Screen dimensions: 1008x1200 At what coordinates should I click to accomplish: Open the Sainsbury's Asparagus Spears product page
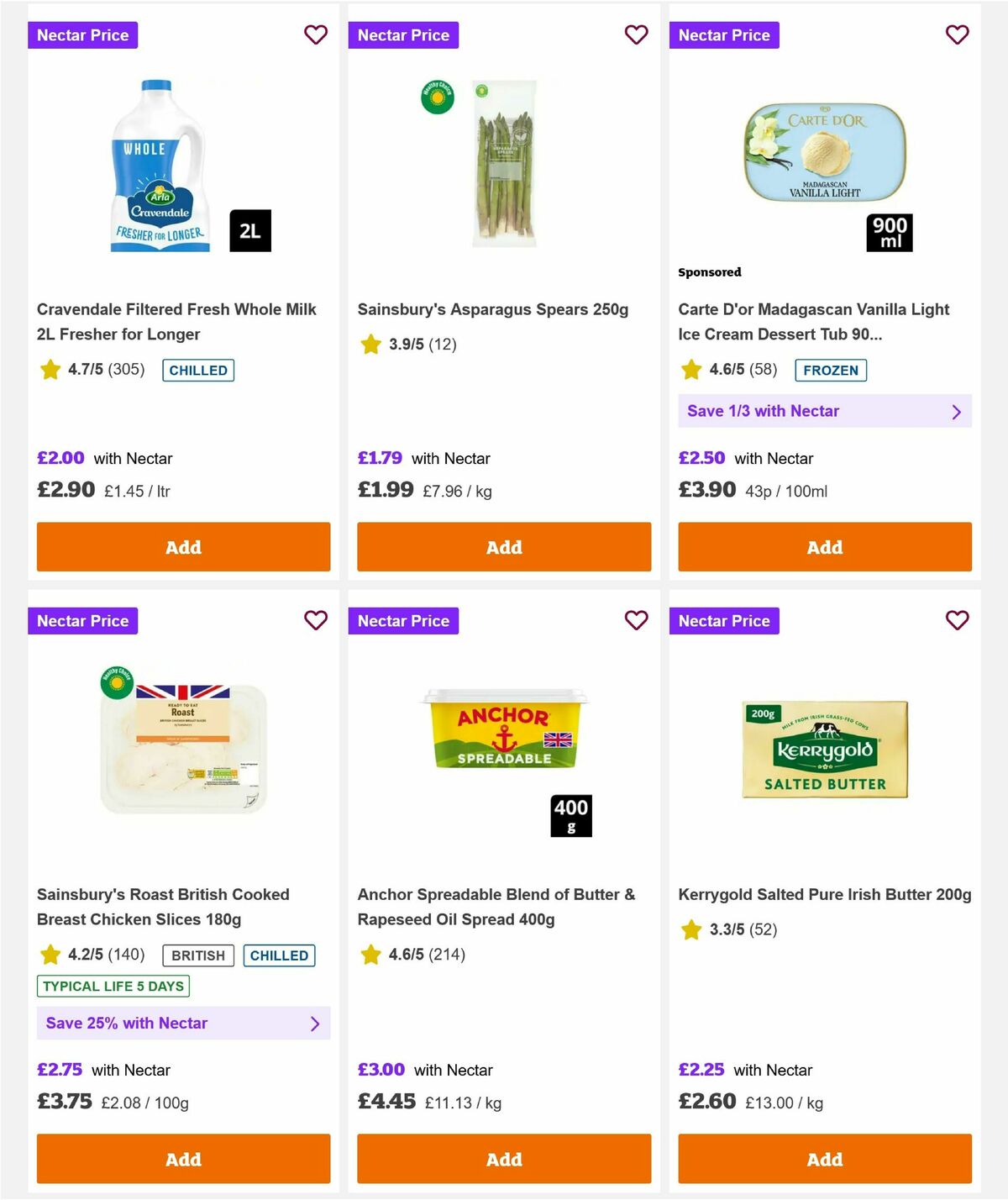pyautogui.click(x=494, y=309)
